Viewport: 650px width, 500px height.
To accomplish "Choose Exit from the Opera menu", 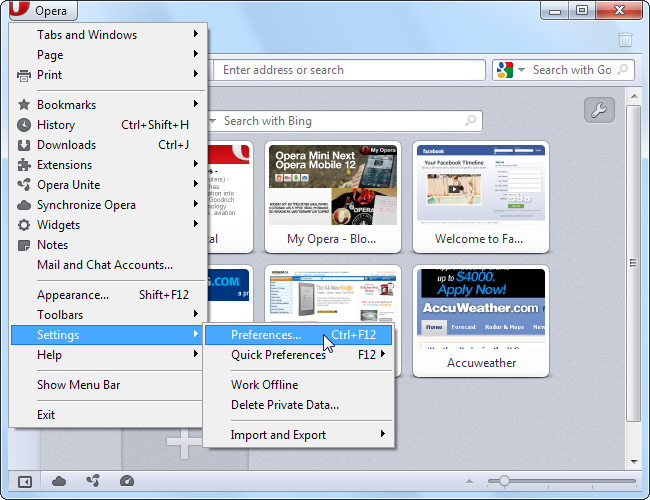I will 109,415.
